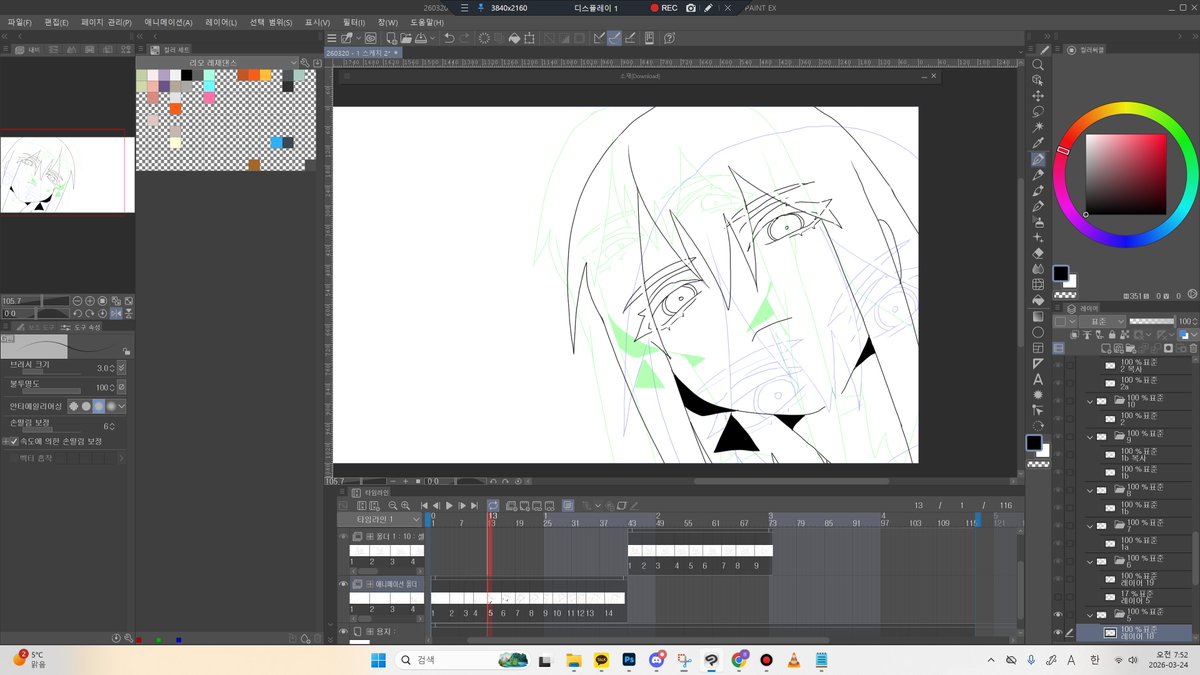Collapse the layer folder 9
1200x675 pixels.
click(1090, 437)
